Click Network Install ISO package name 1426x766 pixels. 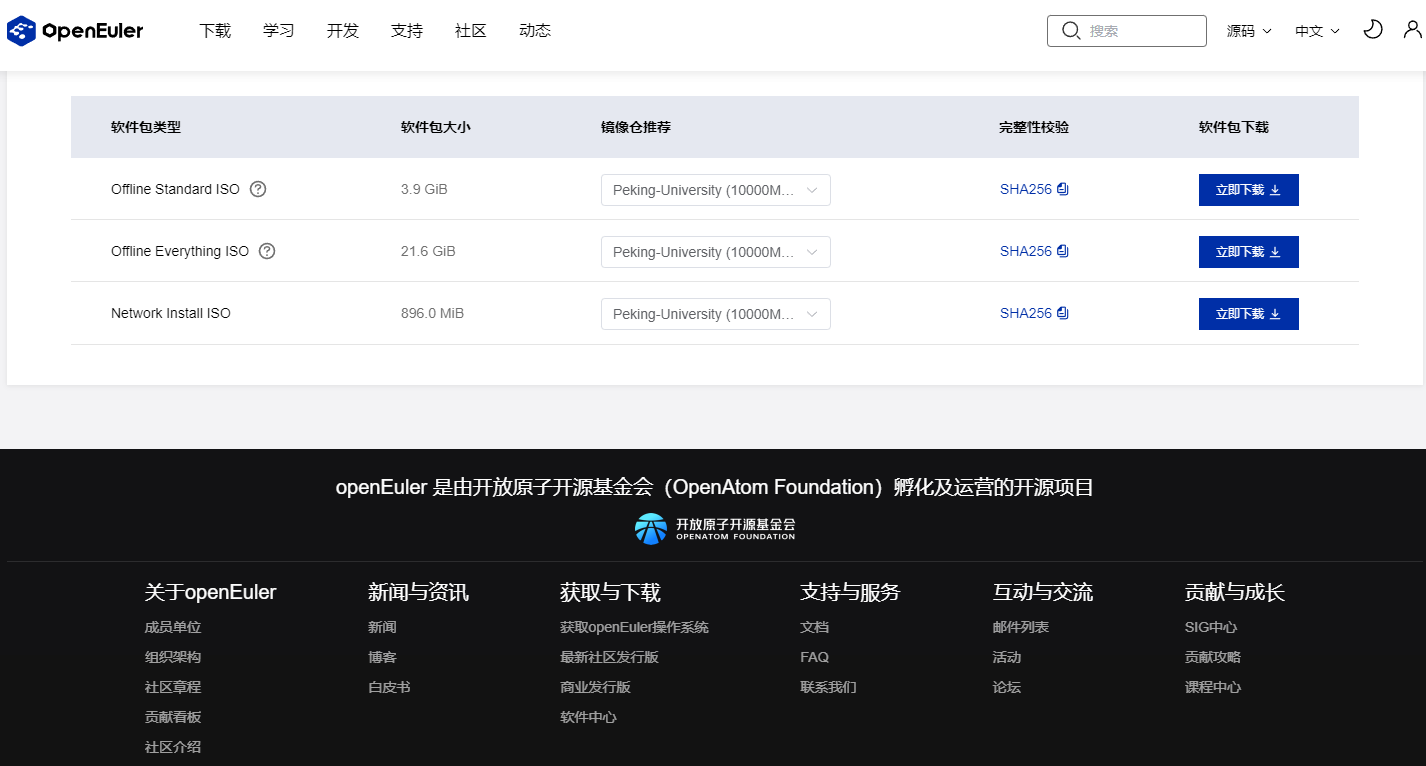pos(171,313)
